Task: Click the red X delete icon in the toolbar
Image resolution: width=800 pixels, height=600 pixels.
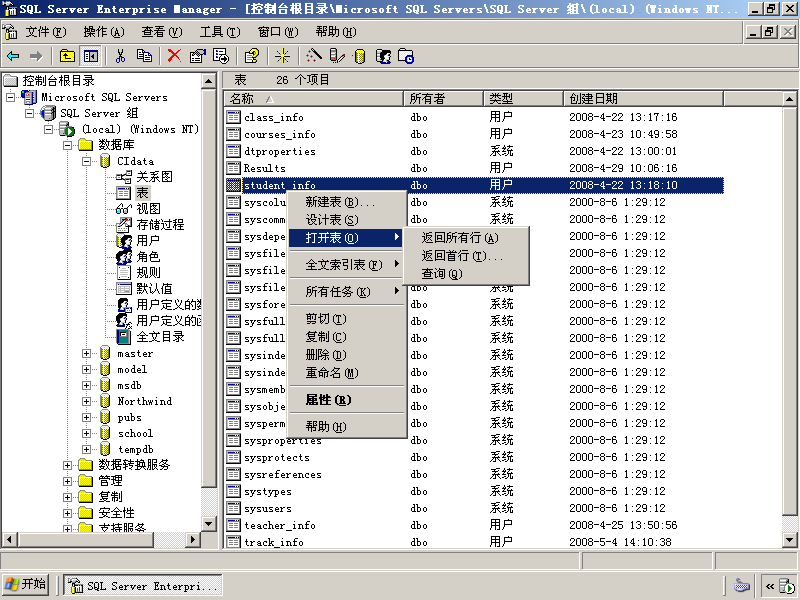Action: coord(174,56)
